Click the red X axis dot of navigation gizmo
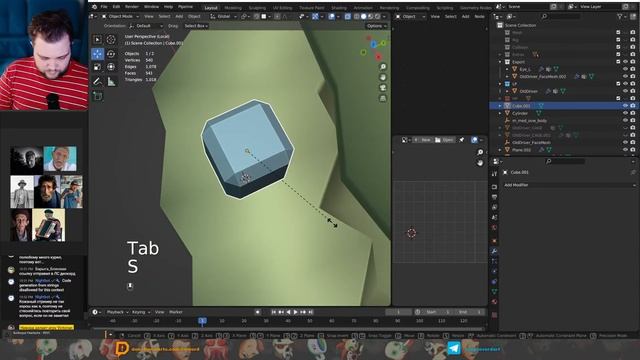 pos(378,56)
